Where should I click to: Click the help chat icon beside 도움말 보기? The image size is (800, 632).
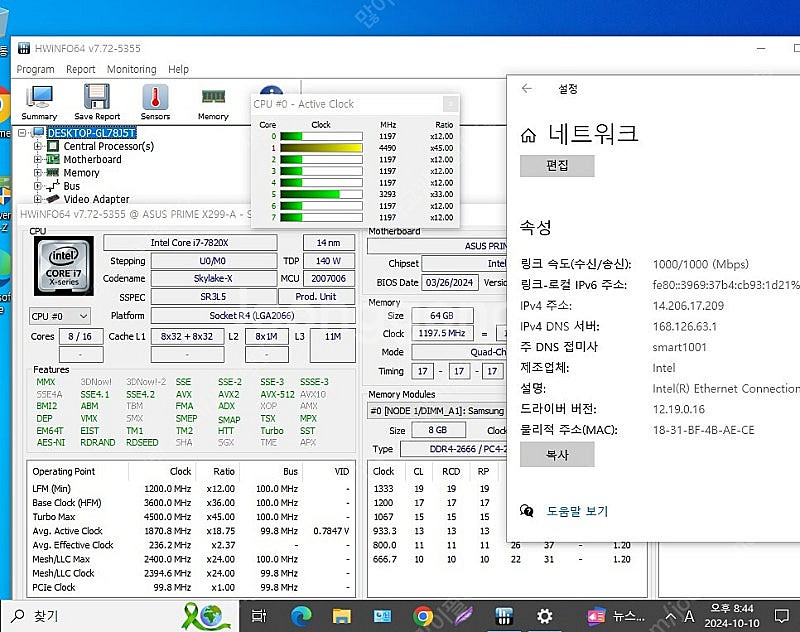[x=527, y=511]
